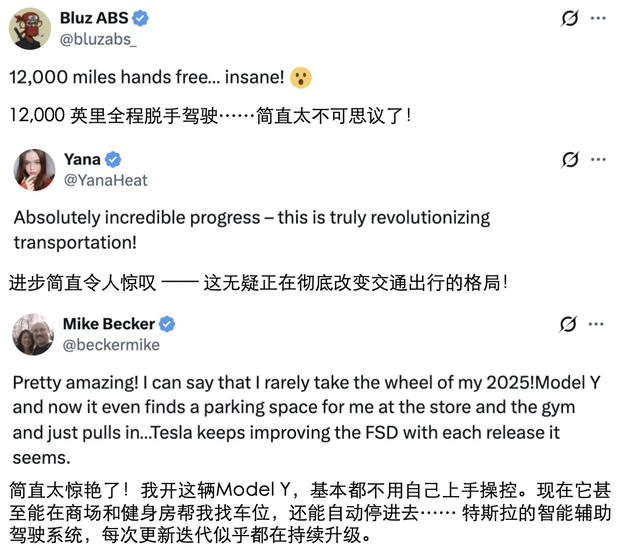Viewport: 620px width, 553px height.
Task: Click the Mike Becker display name
Action: click(109, 324)
